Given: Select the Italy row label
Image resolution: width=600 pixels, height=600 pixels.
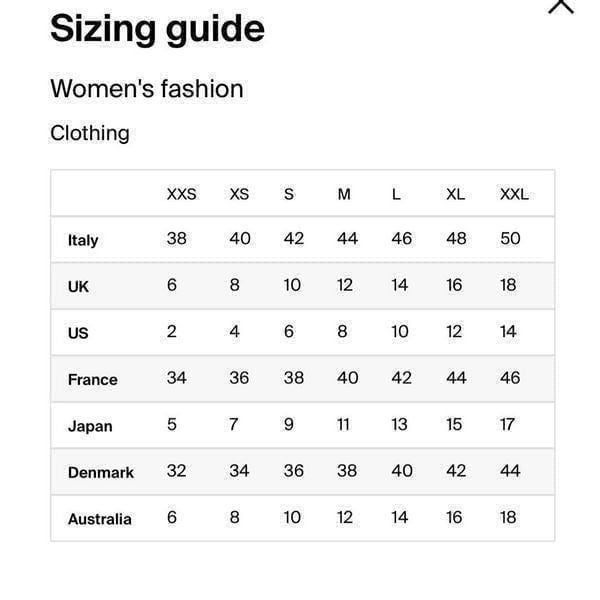Looking at the screenshot, I should 83,240.
